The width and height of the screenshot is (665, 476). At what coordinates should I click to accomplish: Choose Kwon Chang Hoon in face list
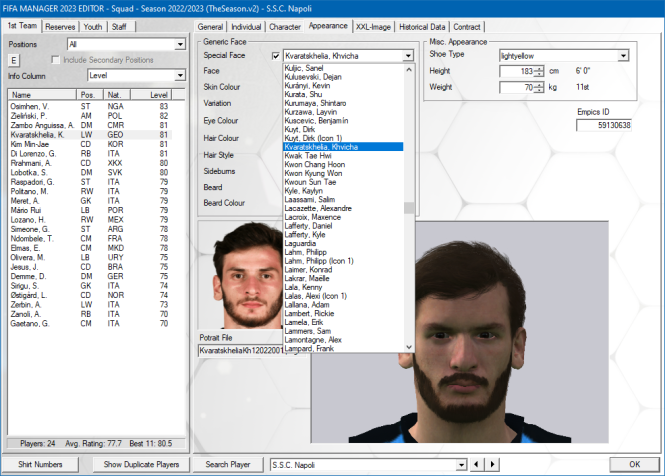[x=343, y=165]
